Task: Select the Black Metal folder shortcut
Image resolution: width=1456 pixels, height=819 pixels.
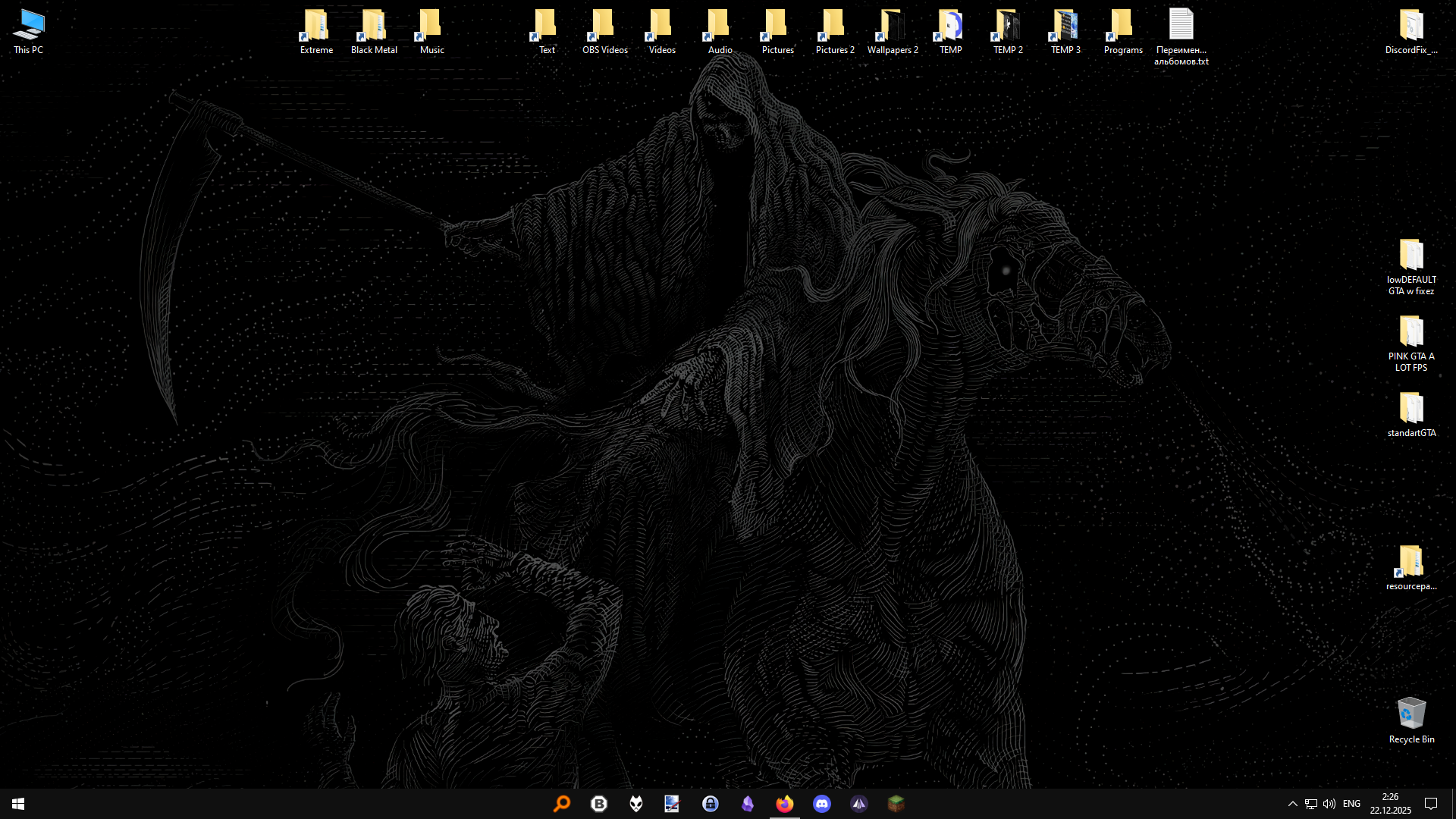Action: point(374,32)
